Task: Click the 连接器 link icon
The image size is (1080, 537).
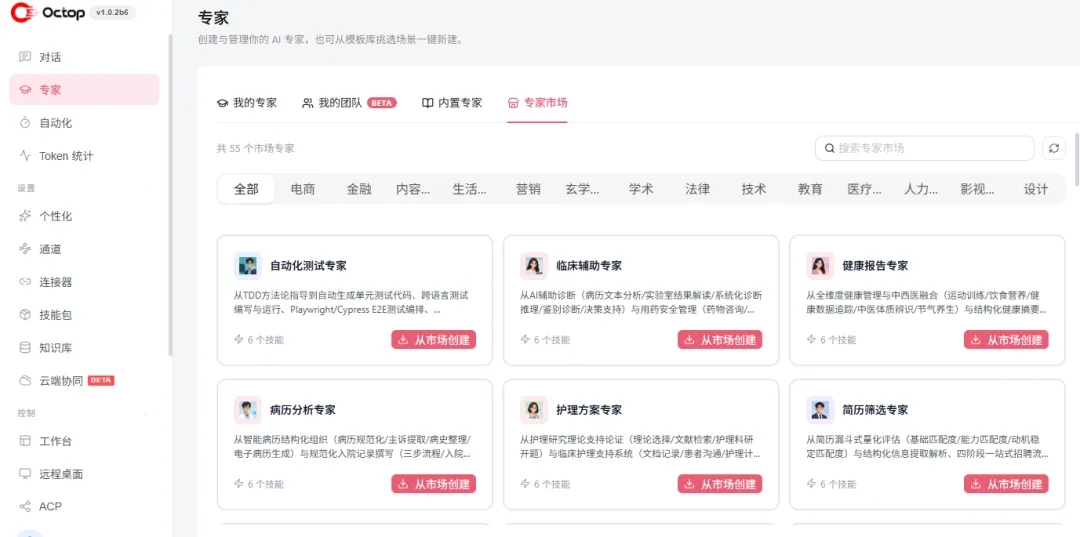Action: [x=25, y=282]
